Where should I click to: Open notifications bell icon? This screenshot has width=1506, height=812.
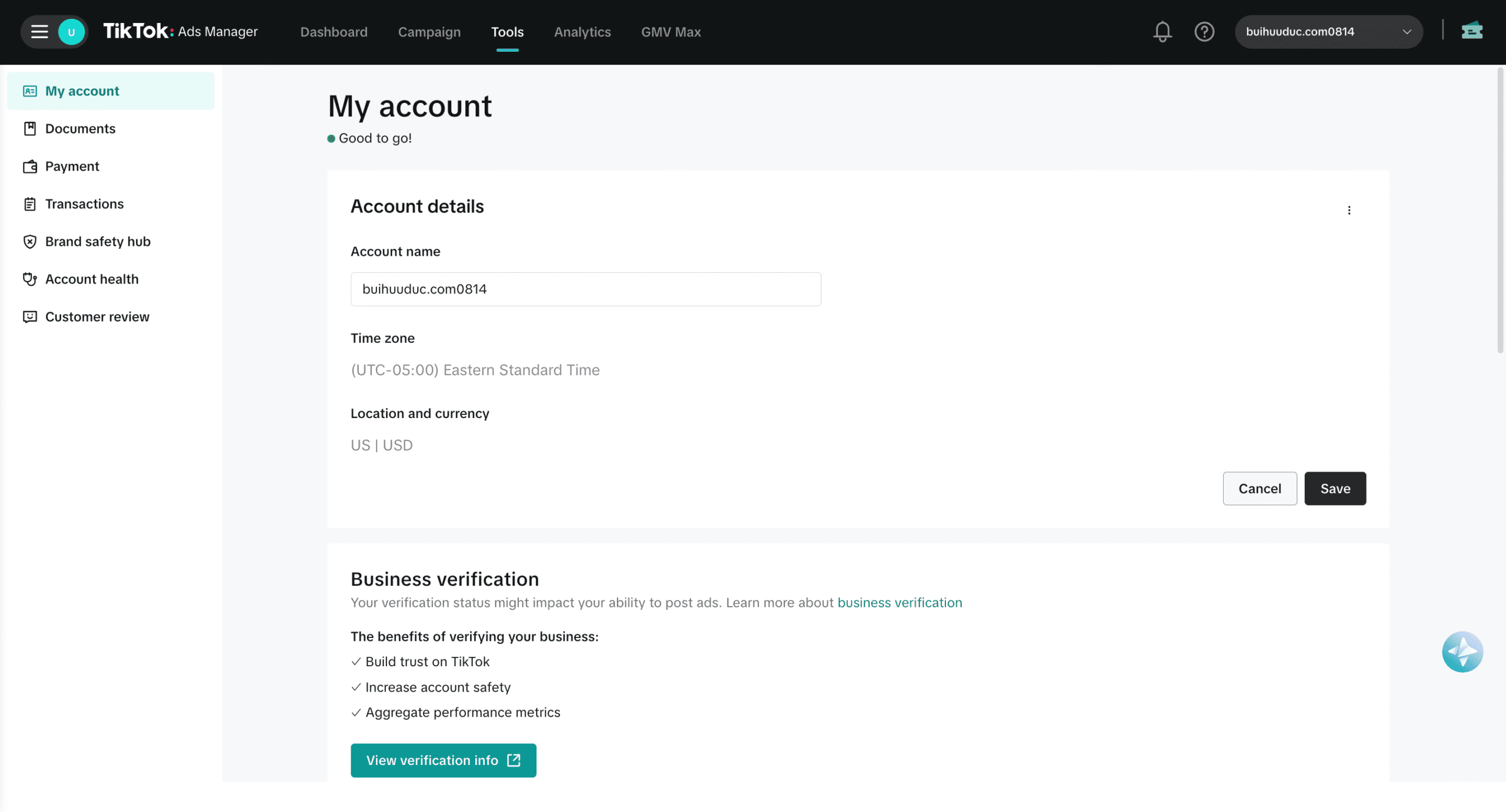(1162, 32)
